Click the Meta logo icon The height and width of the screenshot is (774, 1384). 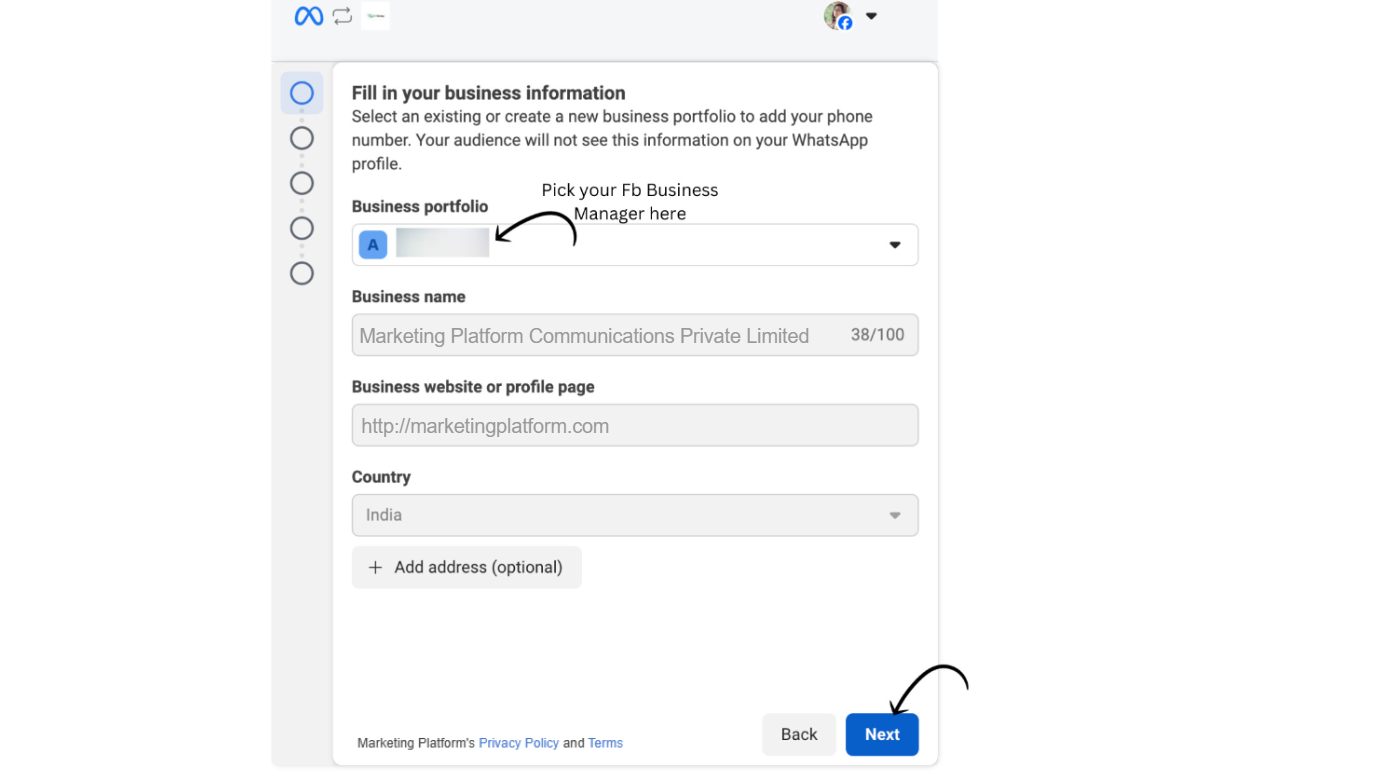pyautogui.click(x=308, y=16)
